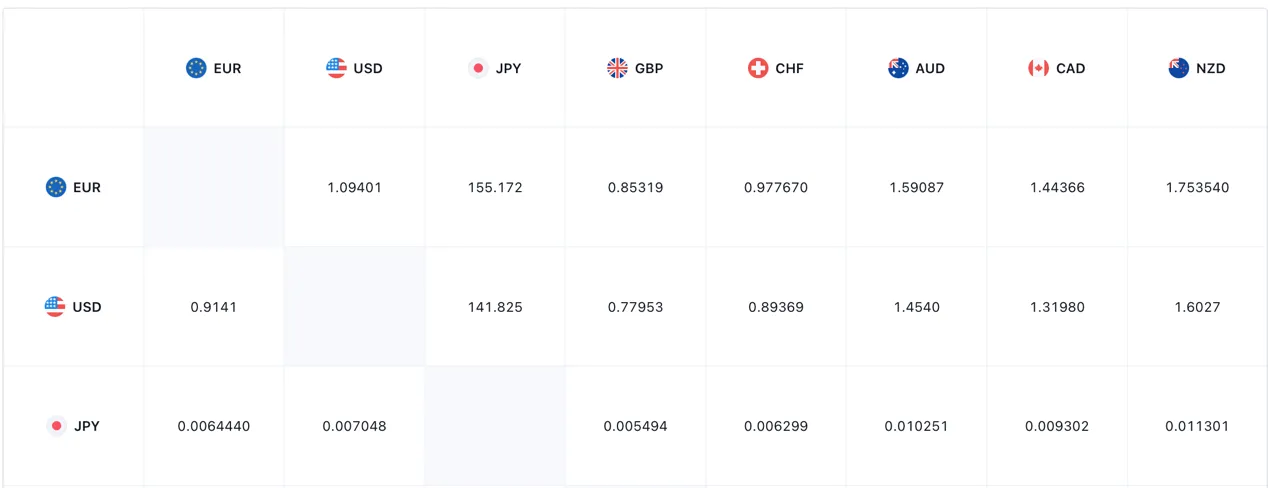Open the EUR/JPY rate 155.172
This screenshot has width=1268, height=488.
pyautogui.click(x=495, y=187)
